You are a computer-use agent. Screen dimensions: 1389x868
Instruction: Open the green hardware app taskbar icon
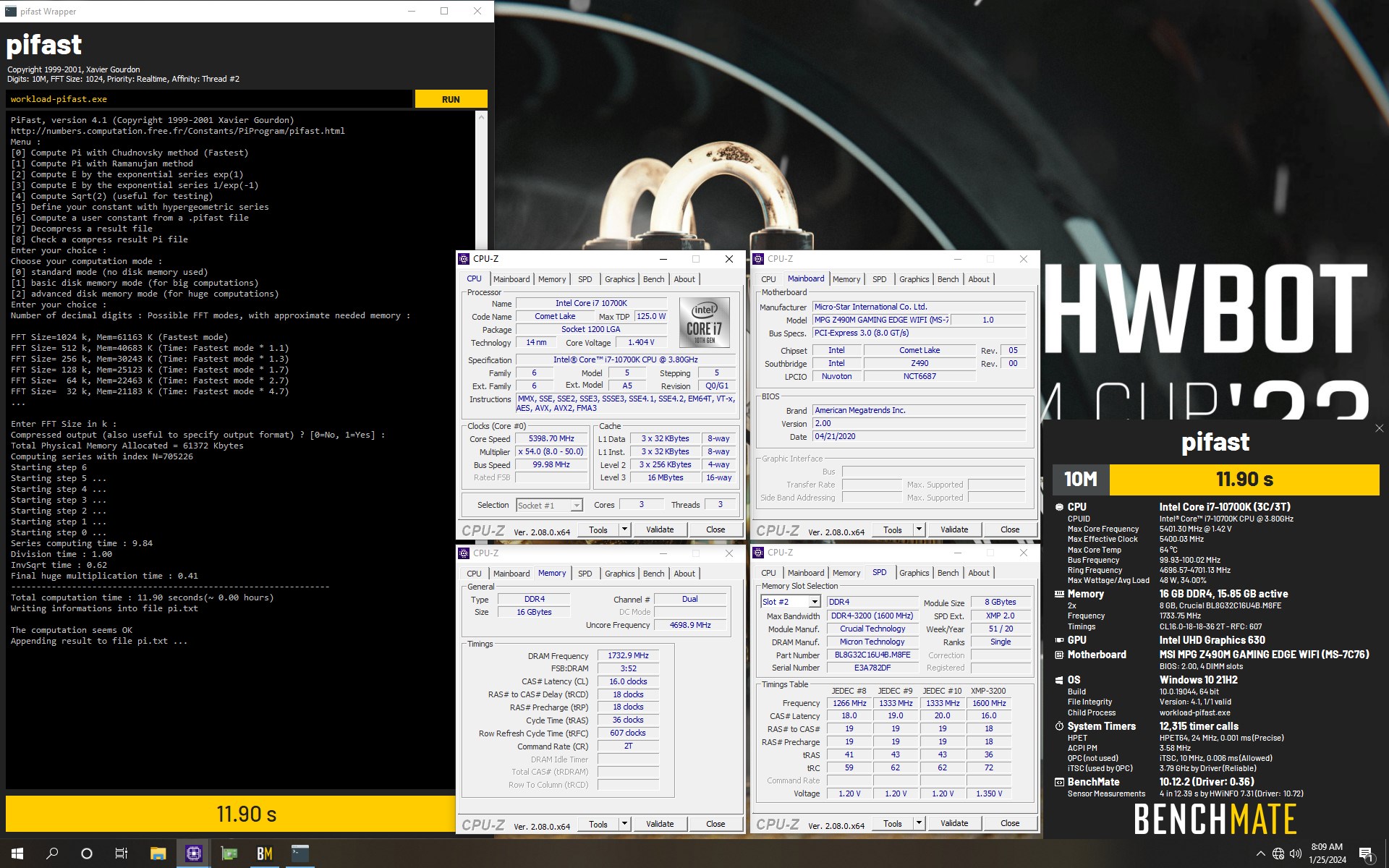229,854
